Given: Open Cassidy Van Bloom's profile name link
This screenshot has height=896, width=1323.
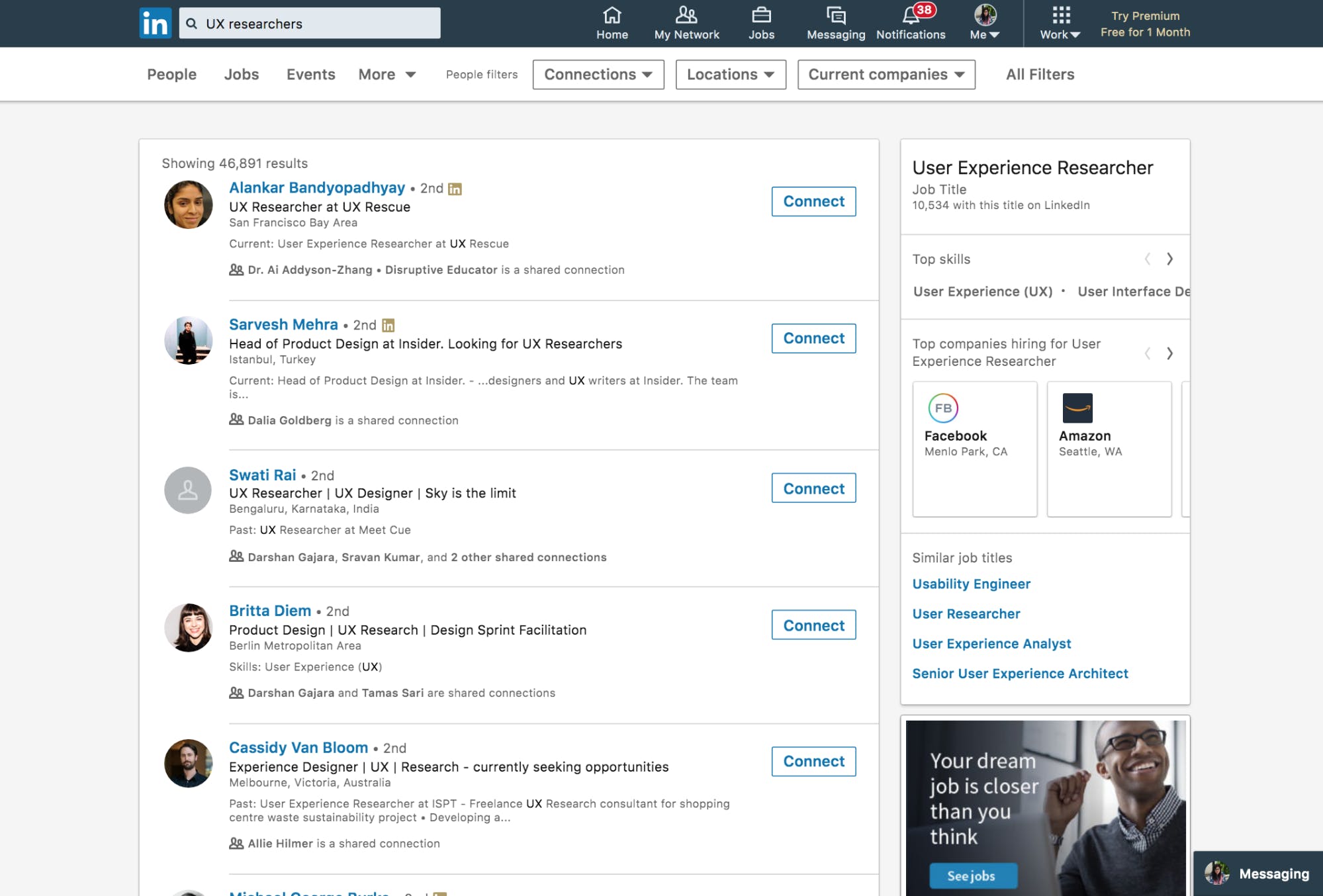Looking at the screenshot, I should (298, 748).
